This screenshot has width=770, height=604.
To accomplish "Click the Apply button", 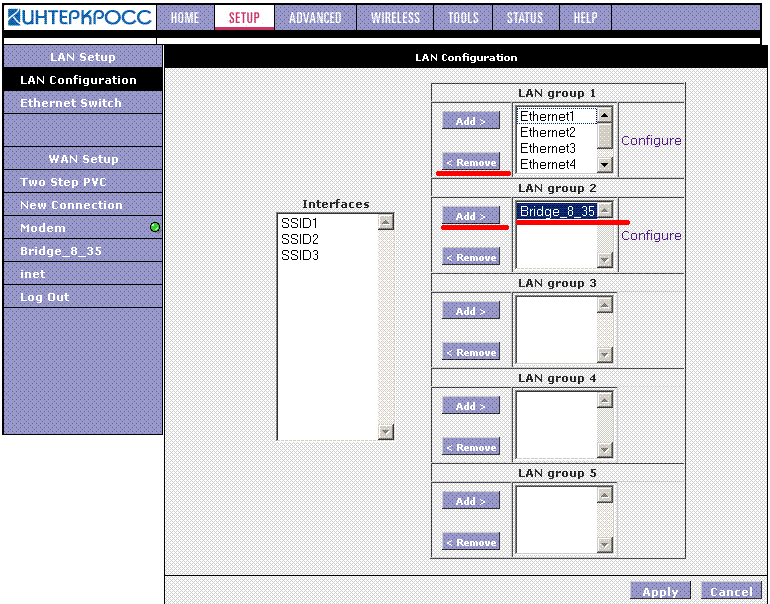I will click(660, 591).
